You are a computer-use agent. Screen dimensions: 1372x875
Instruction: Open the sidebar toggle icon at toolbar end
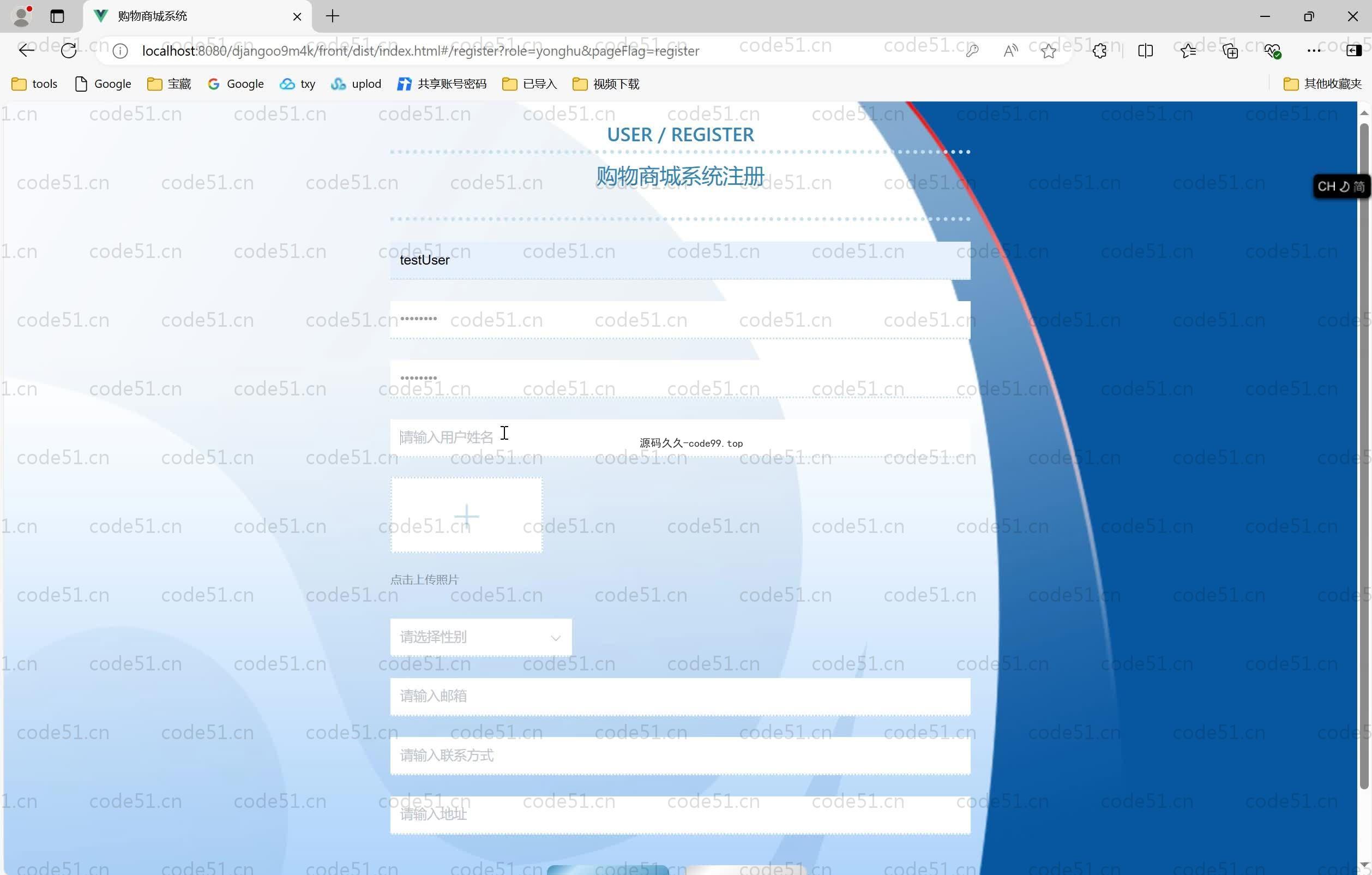pyautogui.click(x=1354, y=51)
